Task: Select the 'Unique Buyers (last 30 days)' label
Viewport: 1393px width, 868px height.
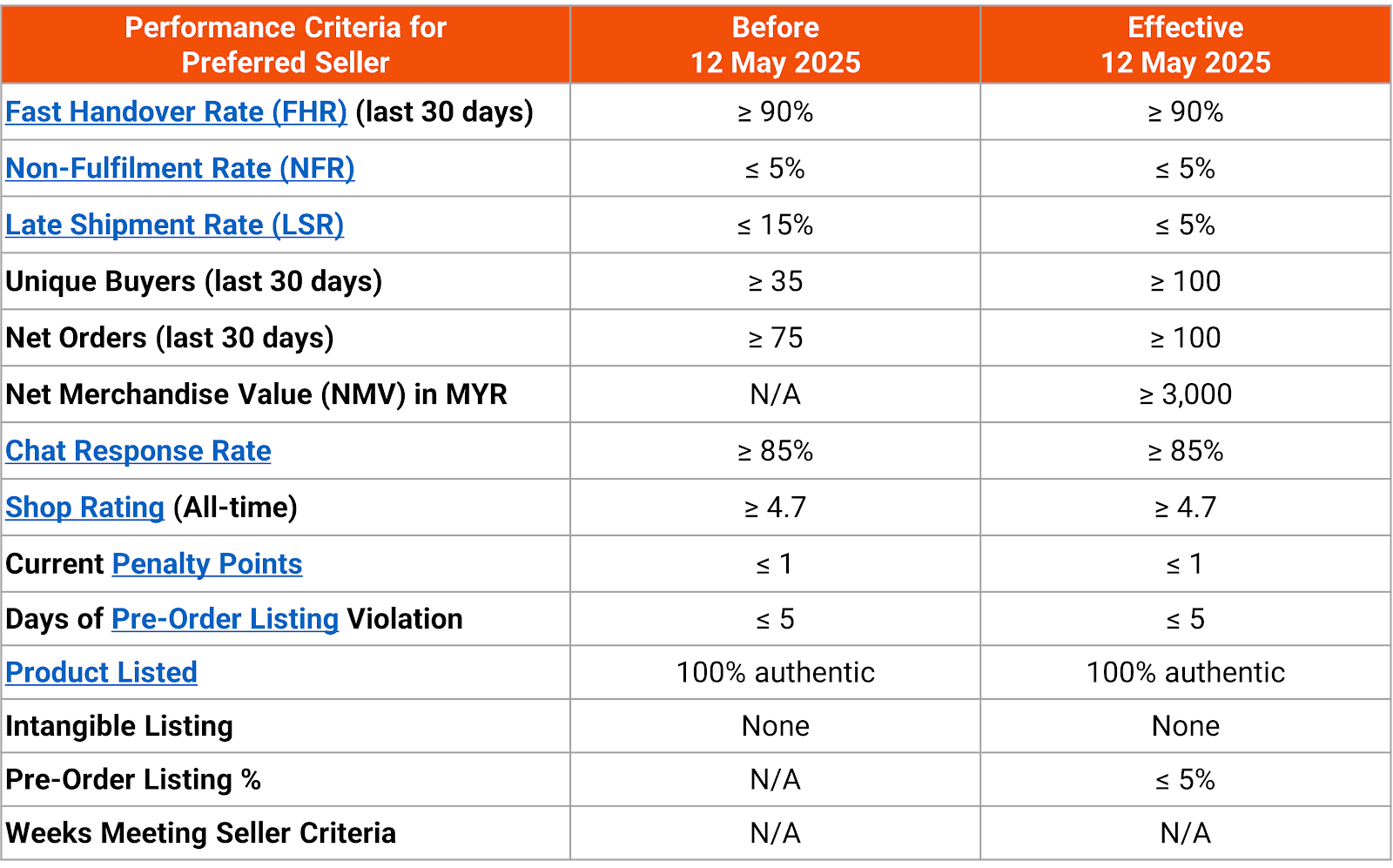Action: coord(193,281)
